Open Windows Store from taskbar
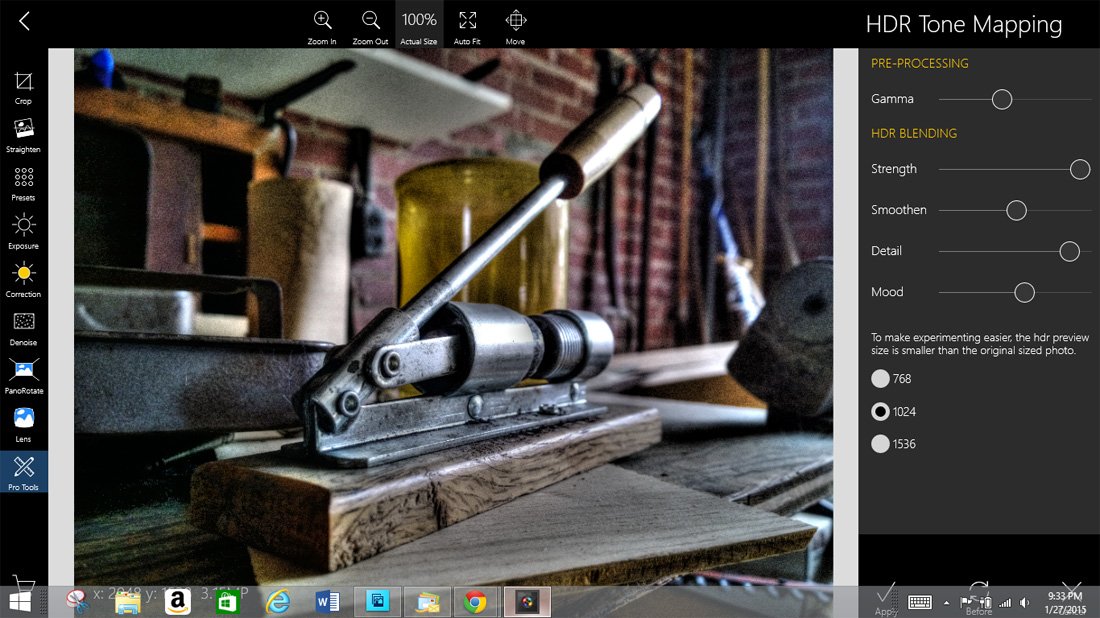This screenshot has width=1100, height=618. click(x=227, y=602)
